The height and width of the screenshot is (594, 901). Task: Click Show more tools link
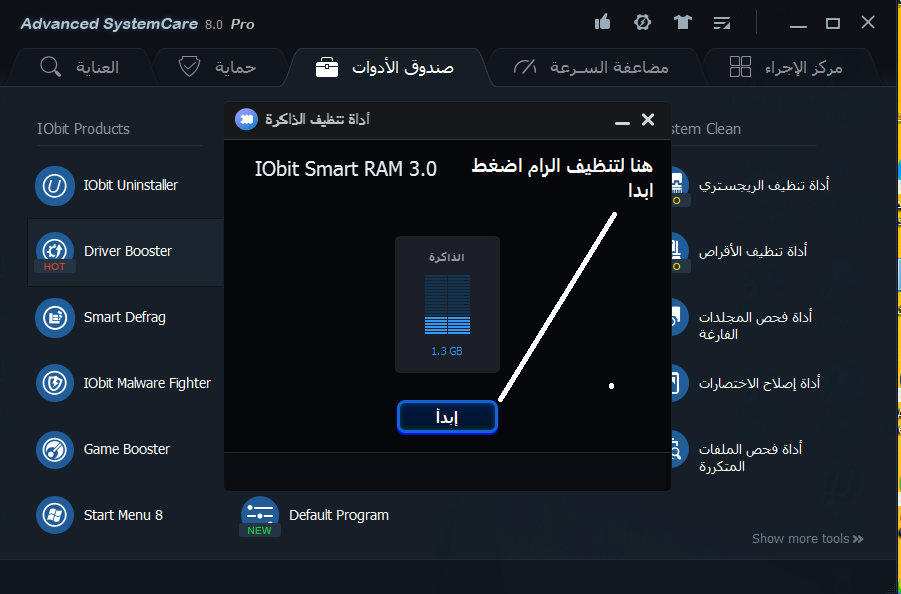807,539
